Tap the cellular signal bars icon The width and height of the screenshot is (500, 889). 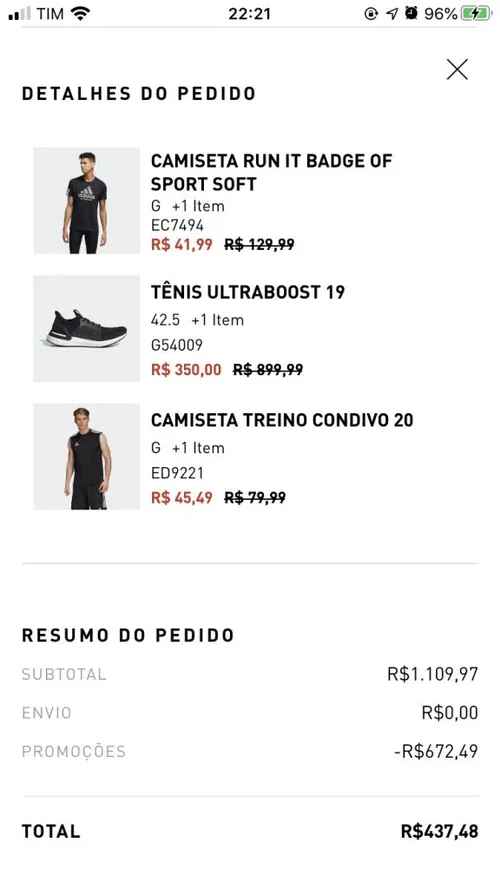pyautogui.click(x=19, y=14)
